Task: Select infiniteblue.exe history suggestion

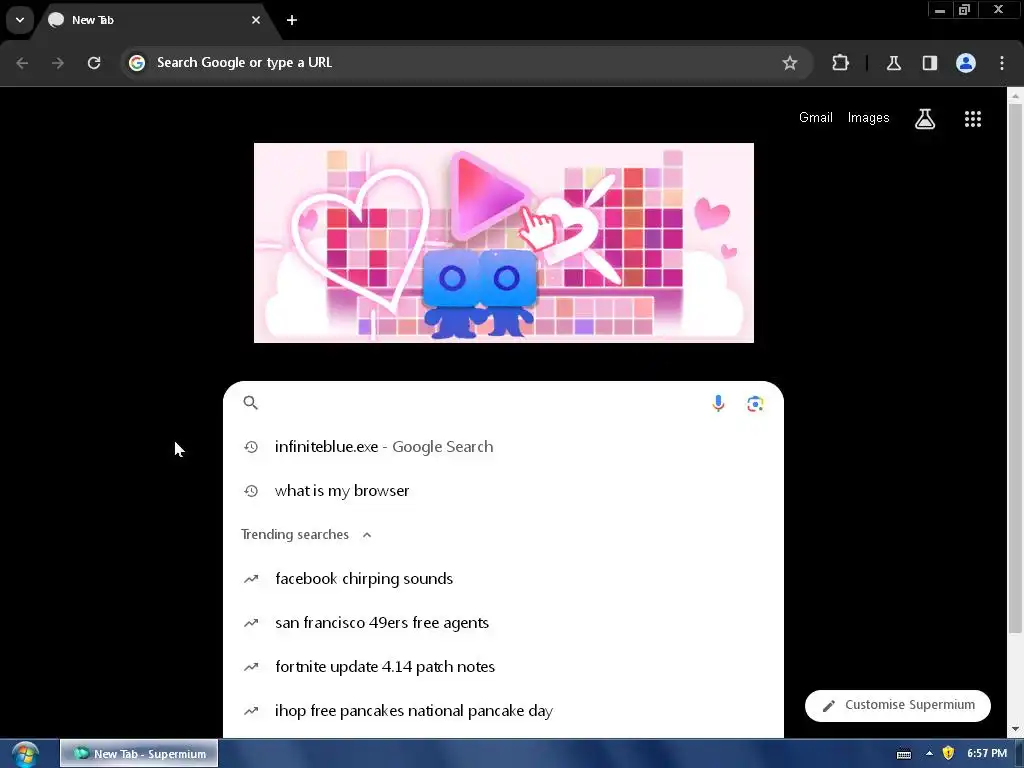Action: tap(503, 447)
